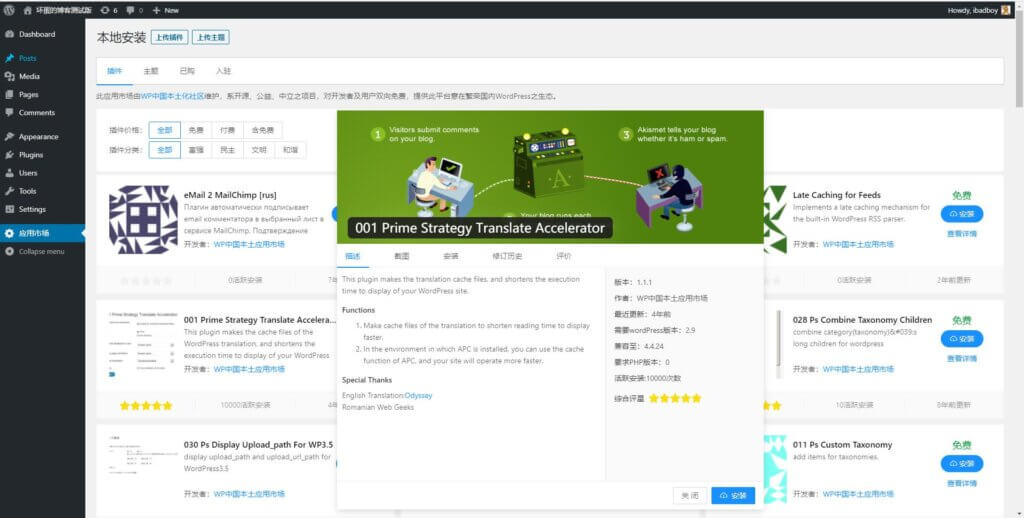Image resolution: width=1024 pixels, height=518 pixels.
Task: Select the 和谐 category filter
Action: (x=290, y=150)
